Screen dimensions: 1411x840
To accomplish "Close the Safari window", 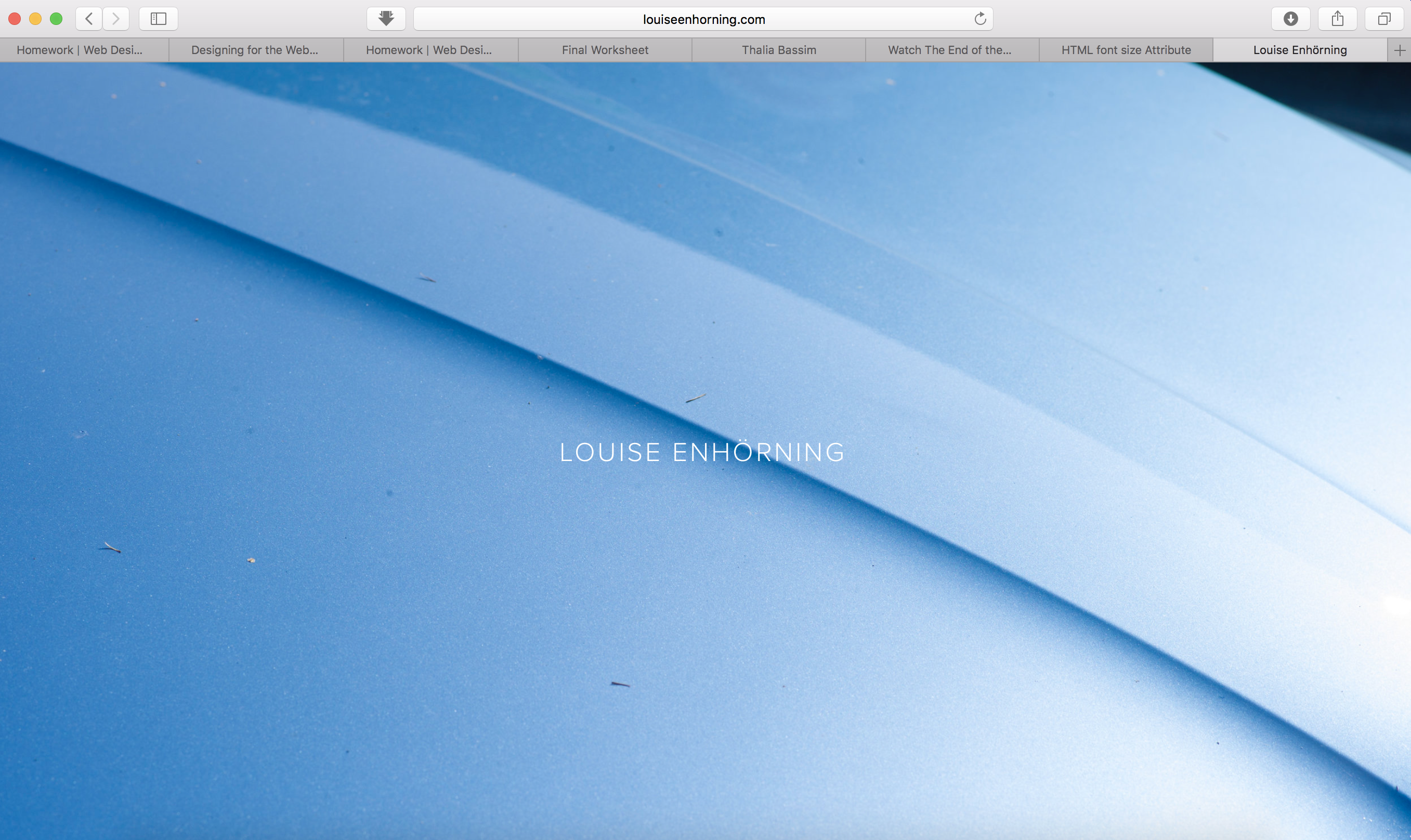I will (15, 19).
